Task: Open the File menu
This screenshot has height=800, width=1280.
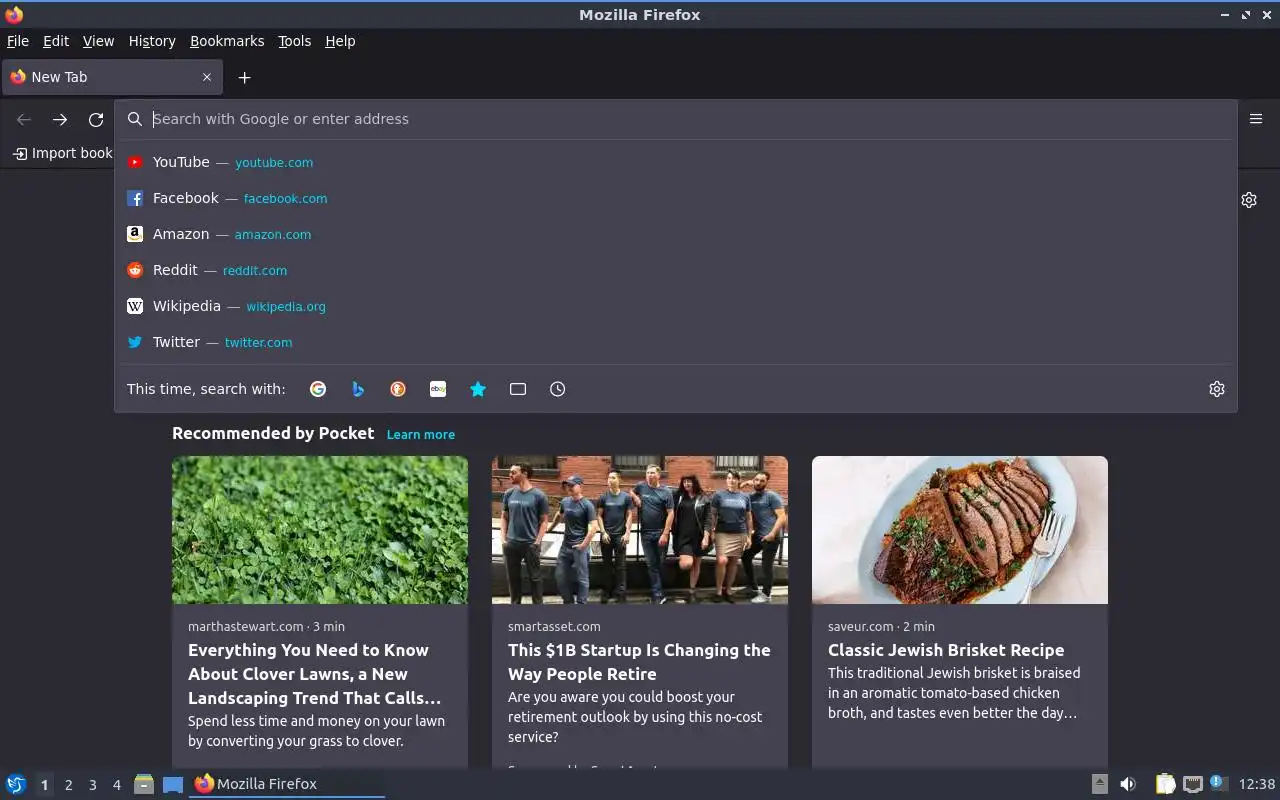Action: pos(18,41)
